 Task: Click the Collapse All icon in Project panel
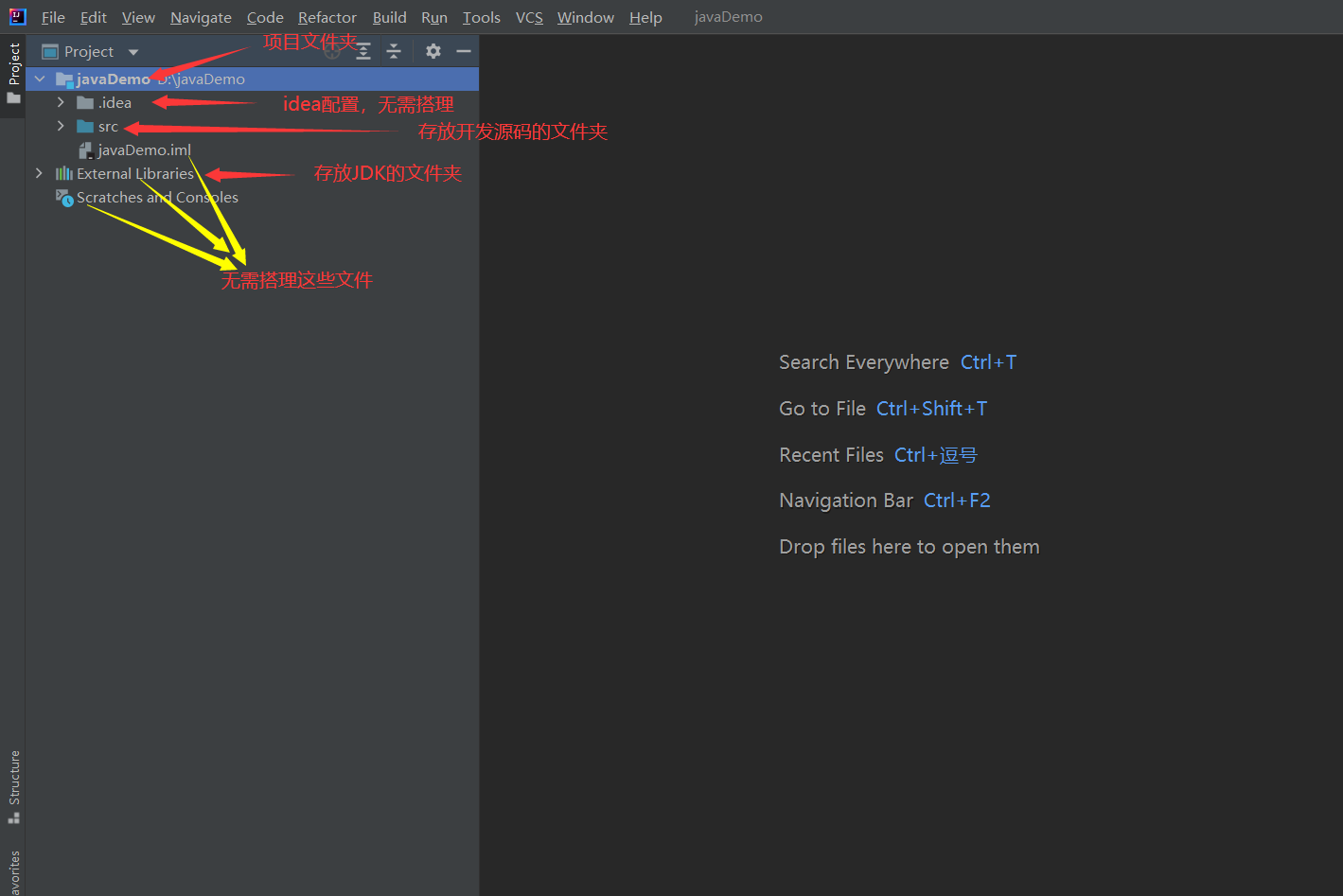(x=394, y=51)
